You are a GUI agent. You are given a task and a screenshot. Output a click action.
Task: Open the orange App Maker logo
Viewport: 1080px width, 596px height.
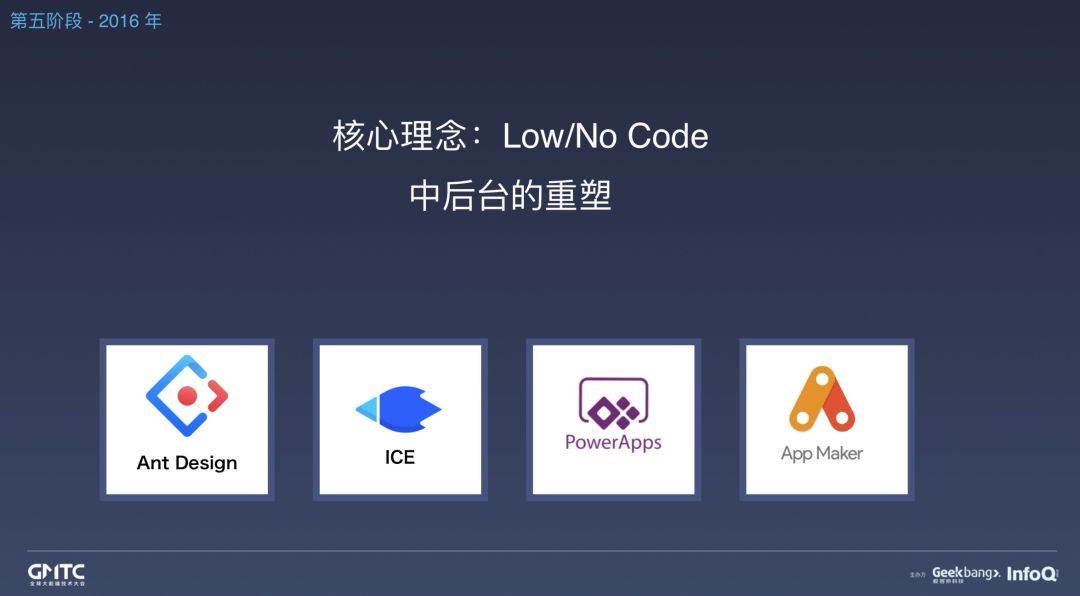tap(822, 399)
